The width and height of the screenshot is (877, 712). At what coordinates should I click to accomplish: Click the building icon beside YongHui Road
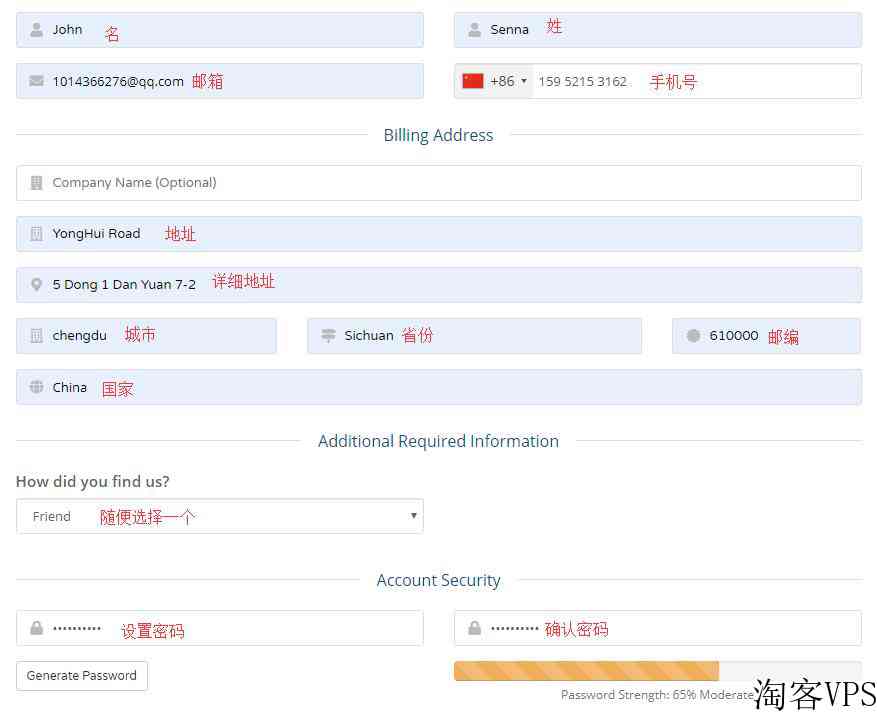point(36,234)
